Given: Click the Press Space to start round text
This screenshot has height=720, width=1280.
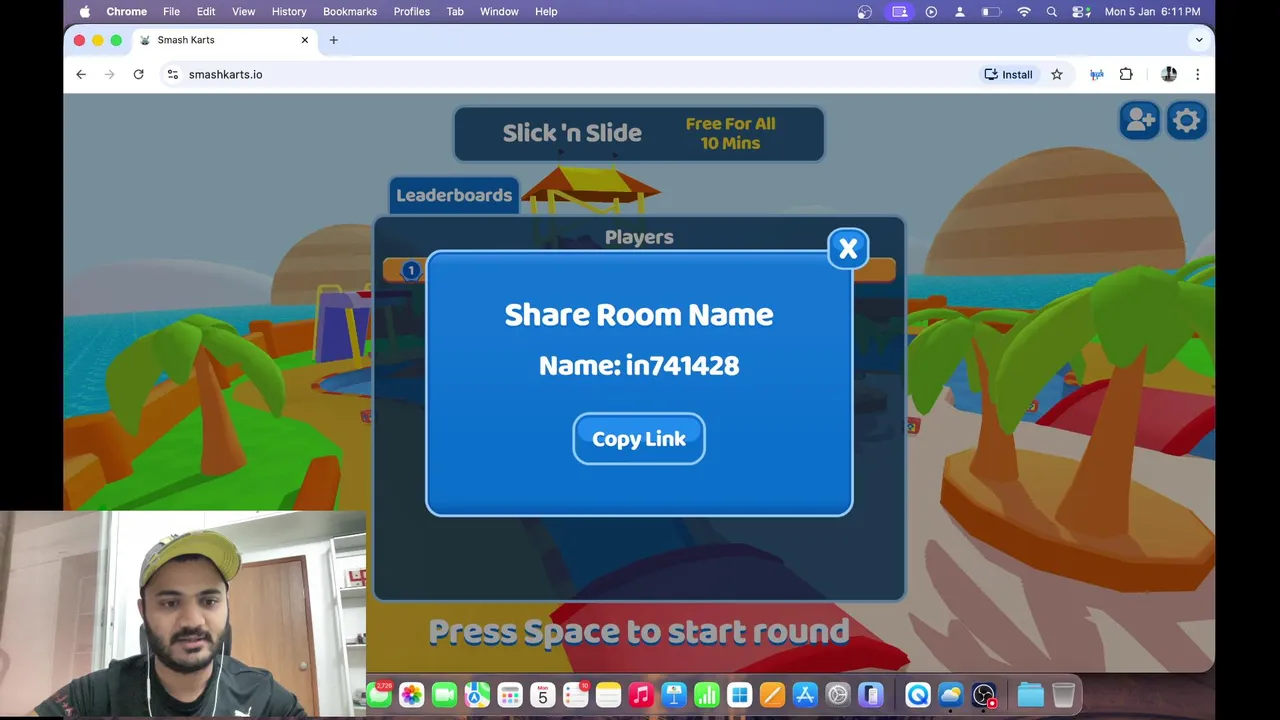Looking at the screenshot, I should pyautogui.click(x=639, y=632).
